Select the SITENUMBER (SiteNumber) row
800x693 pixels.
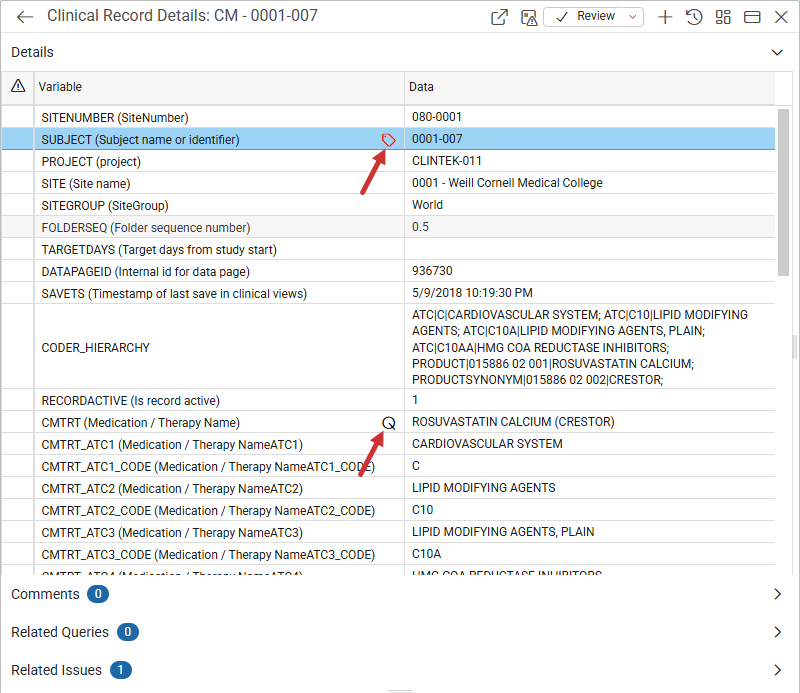click(x=388, y=117)
